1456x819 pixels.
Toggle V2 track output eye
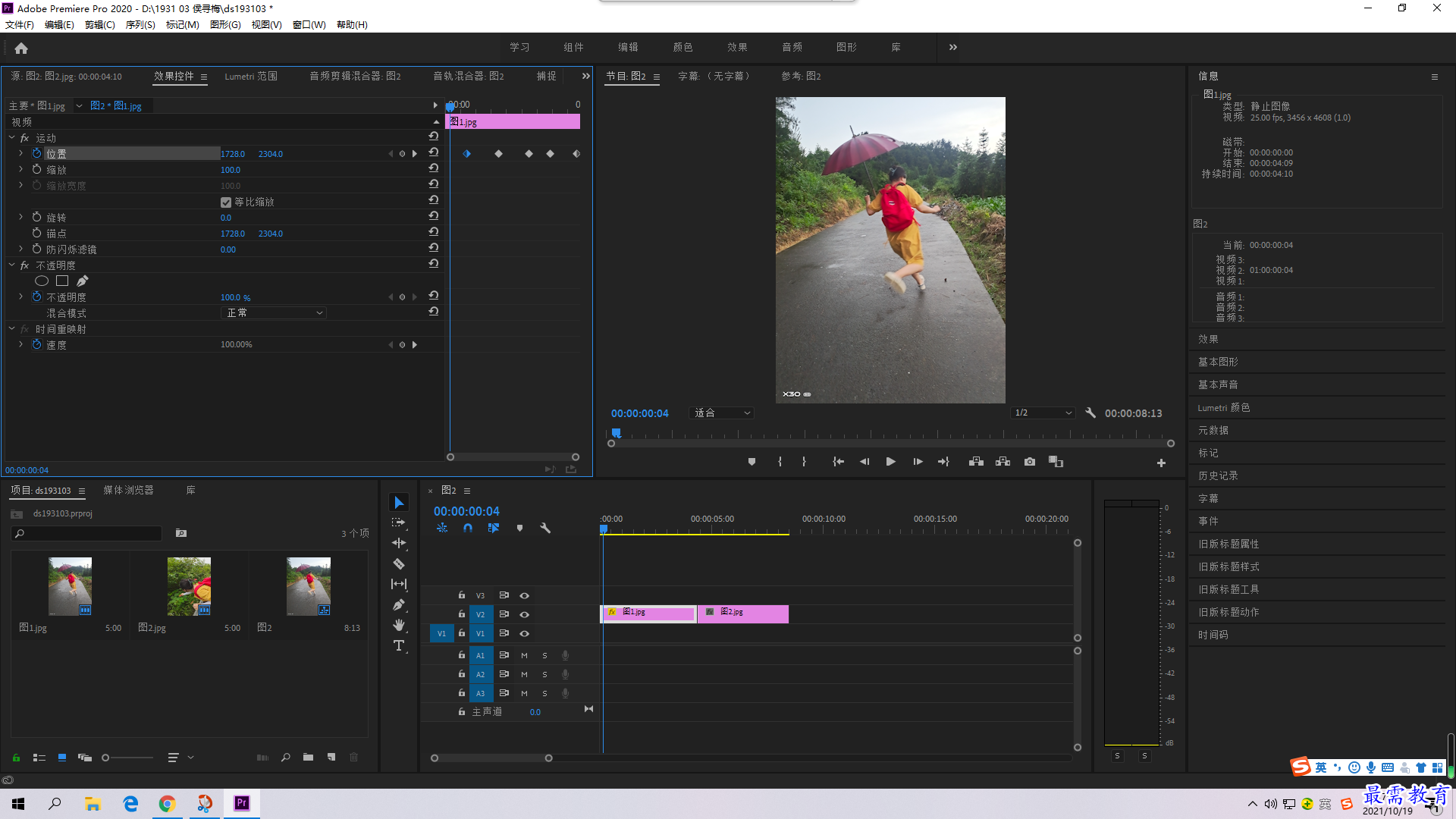(x=524, y=614)
